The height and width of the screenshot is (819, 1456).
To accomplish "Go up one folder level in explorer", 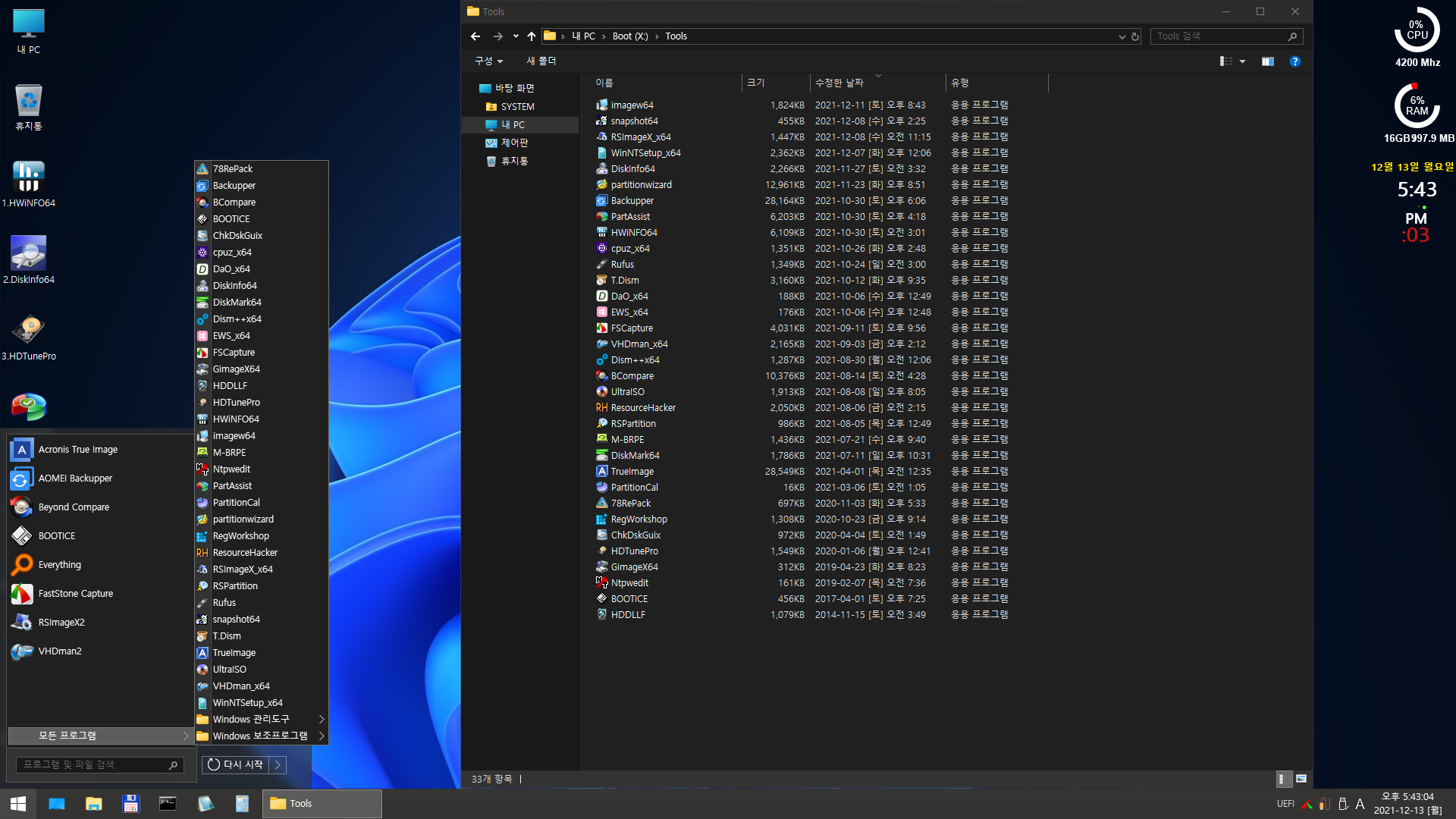I will tap(531, 36).
